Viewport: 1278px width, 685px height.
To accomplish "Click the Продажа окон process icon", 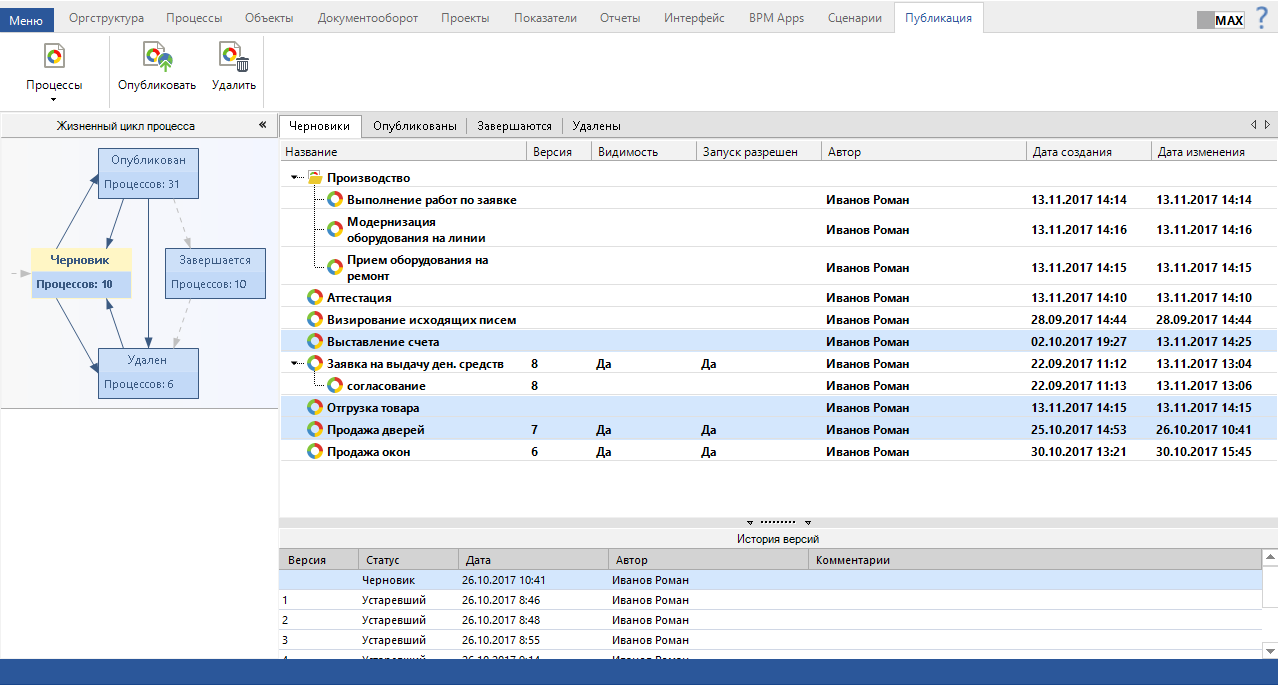I will tap(315, 452).
